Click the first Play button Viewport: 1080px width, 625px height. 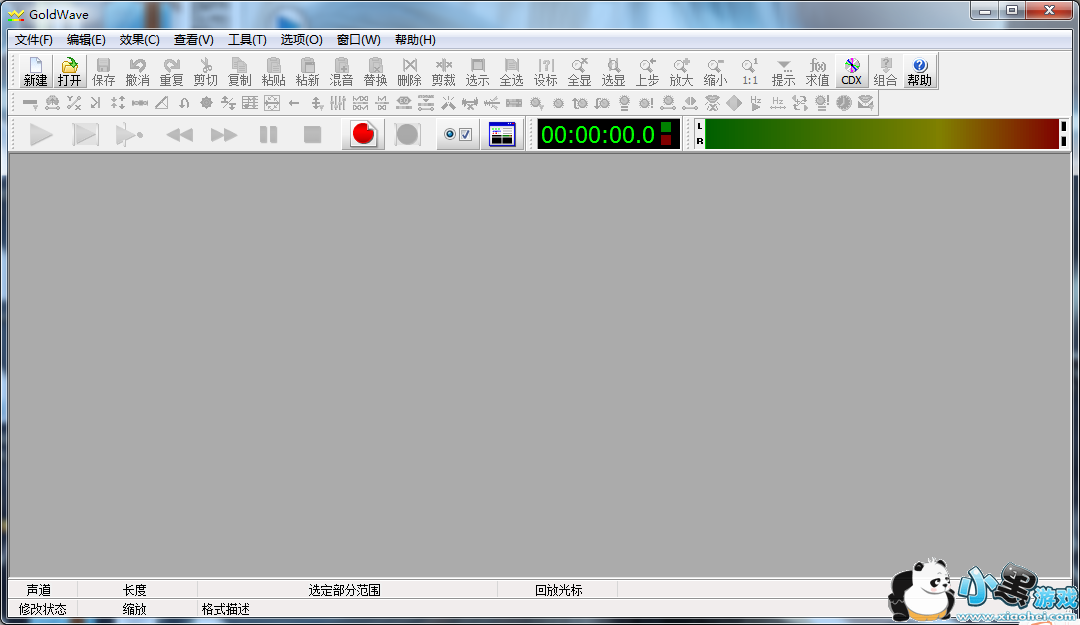coord(41,134)
